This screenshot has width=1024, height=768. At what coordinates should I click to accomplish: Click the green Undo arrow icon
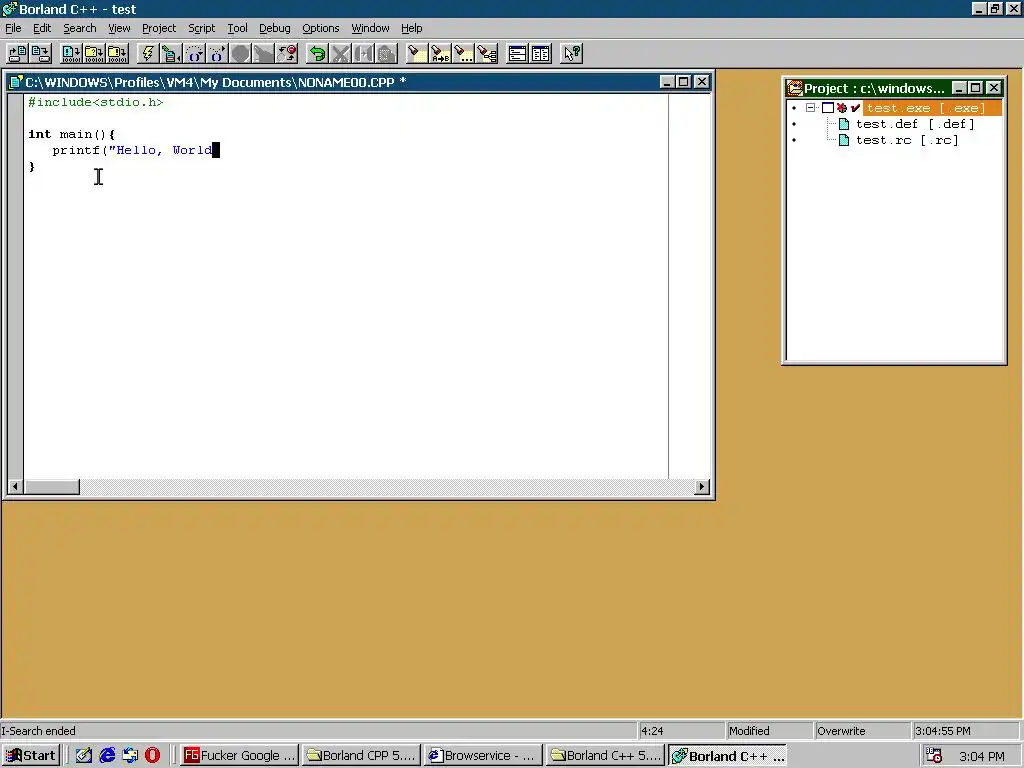[317, 54]
